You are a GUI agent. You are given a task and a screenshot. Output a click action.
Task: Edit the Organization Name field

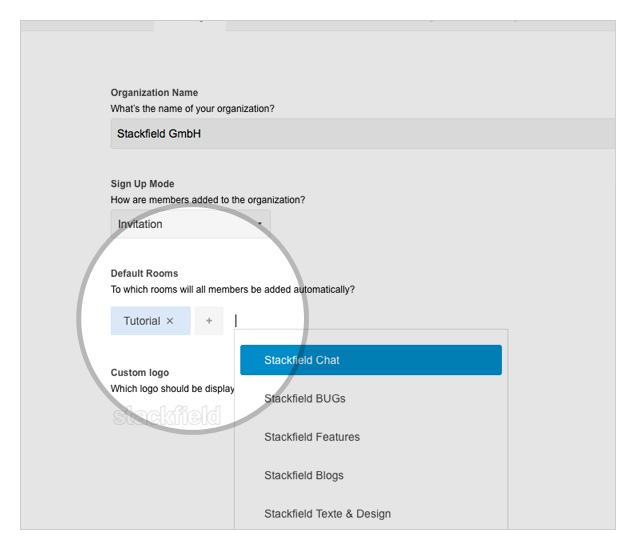point(363,133)
